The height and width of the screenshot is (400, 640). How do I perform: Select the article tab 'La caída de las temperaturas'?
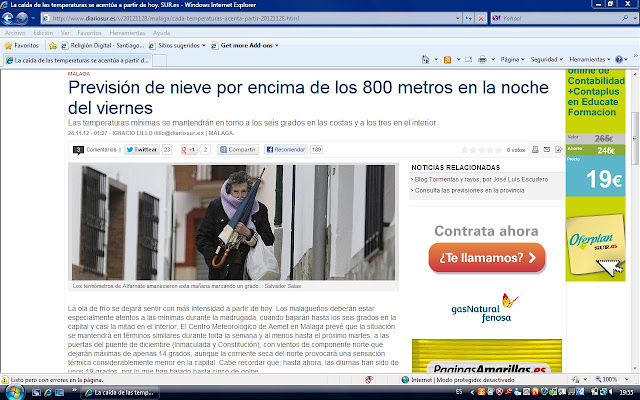(78, 60)
